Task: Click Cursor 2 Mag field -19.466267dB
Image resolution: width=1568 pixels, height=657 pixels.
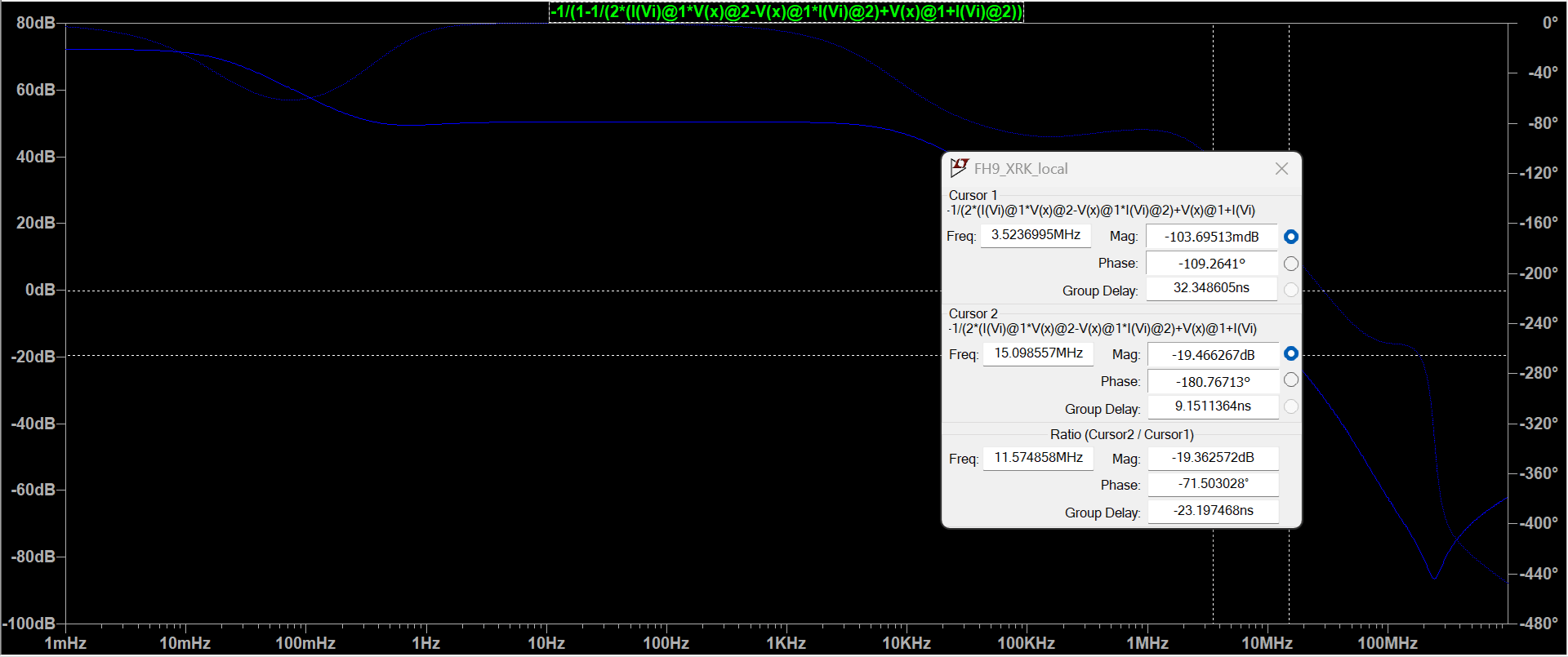Action: 1213,355
